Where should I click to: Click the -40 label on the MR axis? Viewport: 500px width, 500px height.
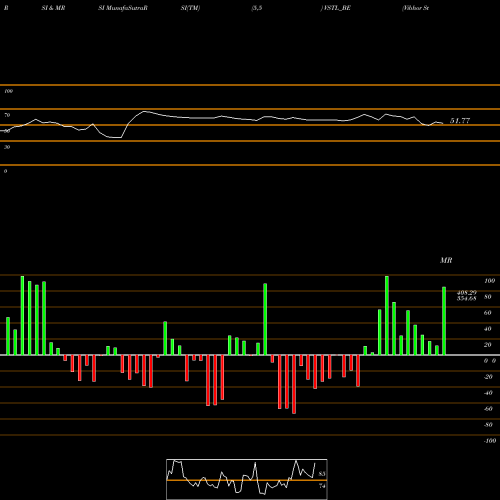tap(488, 393)
